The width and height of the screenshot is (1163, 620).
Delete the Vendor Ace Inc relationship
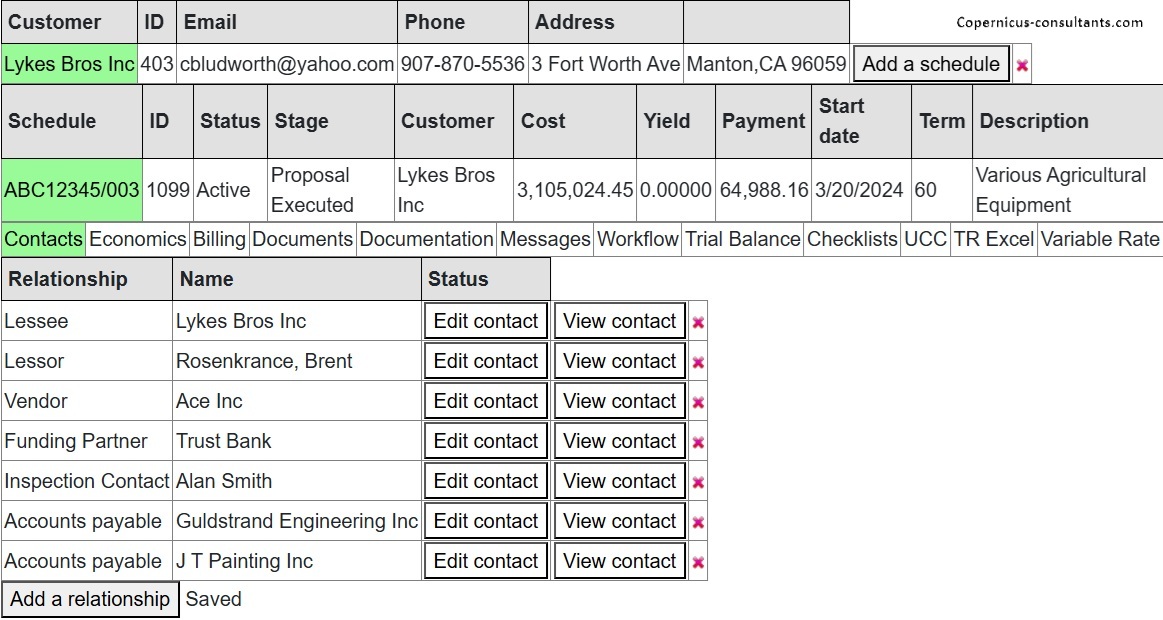[698, 402]
